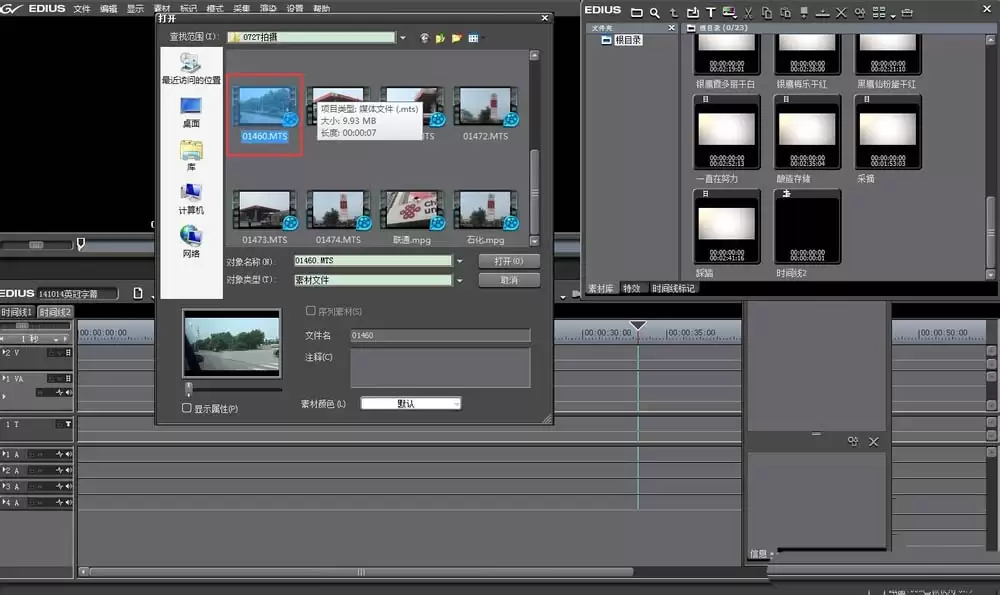Expand the 查找范围 folder dropdown
This screenshot has width=1000, height=595.
click(x=402, y=38)
